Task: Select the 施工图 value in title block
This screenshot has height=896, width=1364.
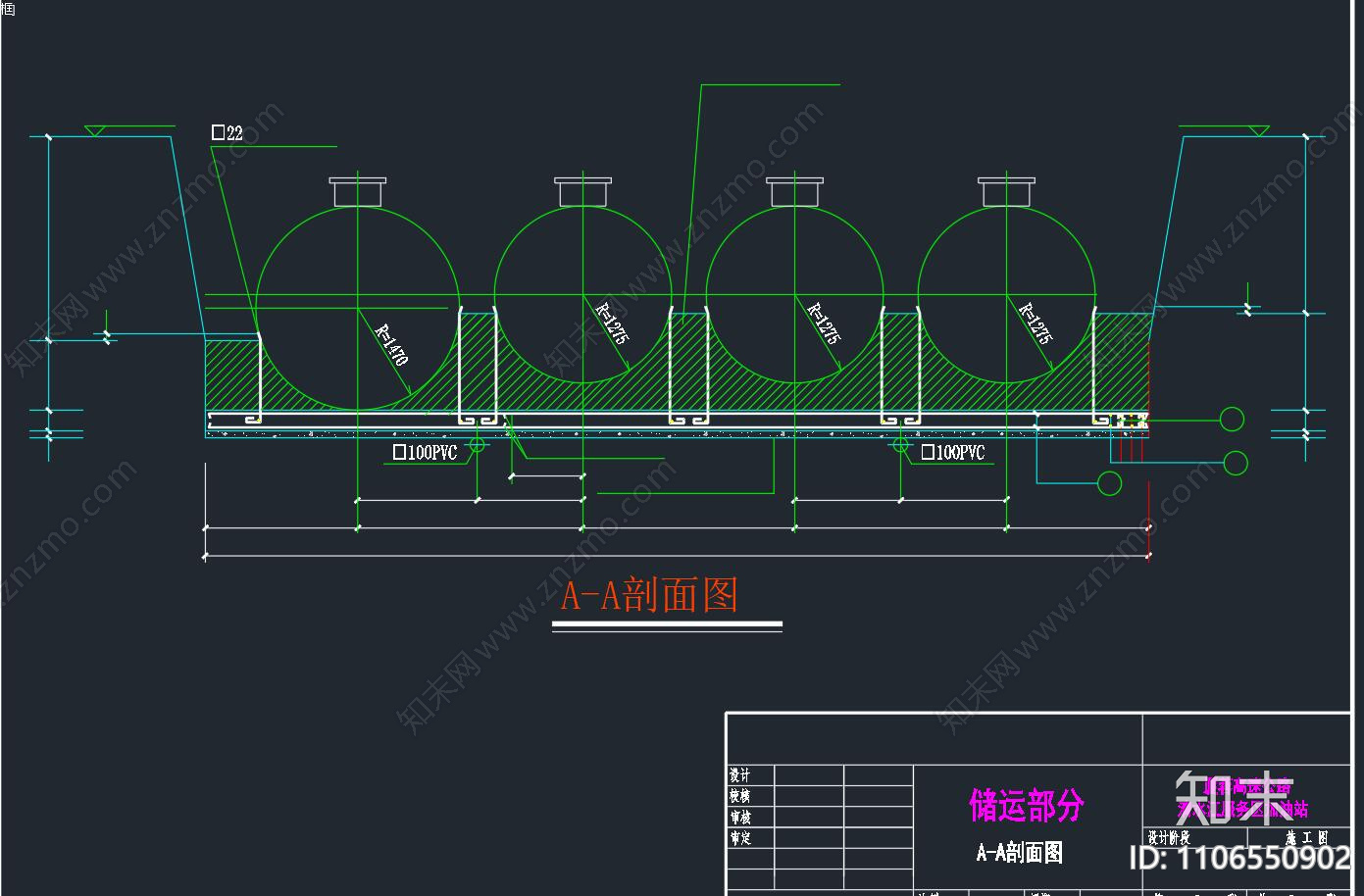Action: tap(1306, 837)
